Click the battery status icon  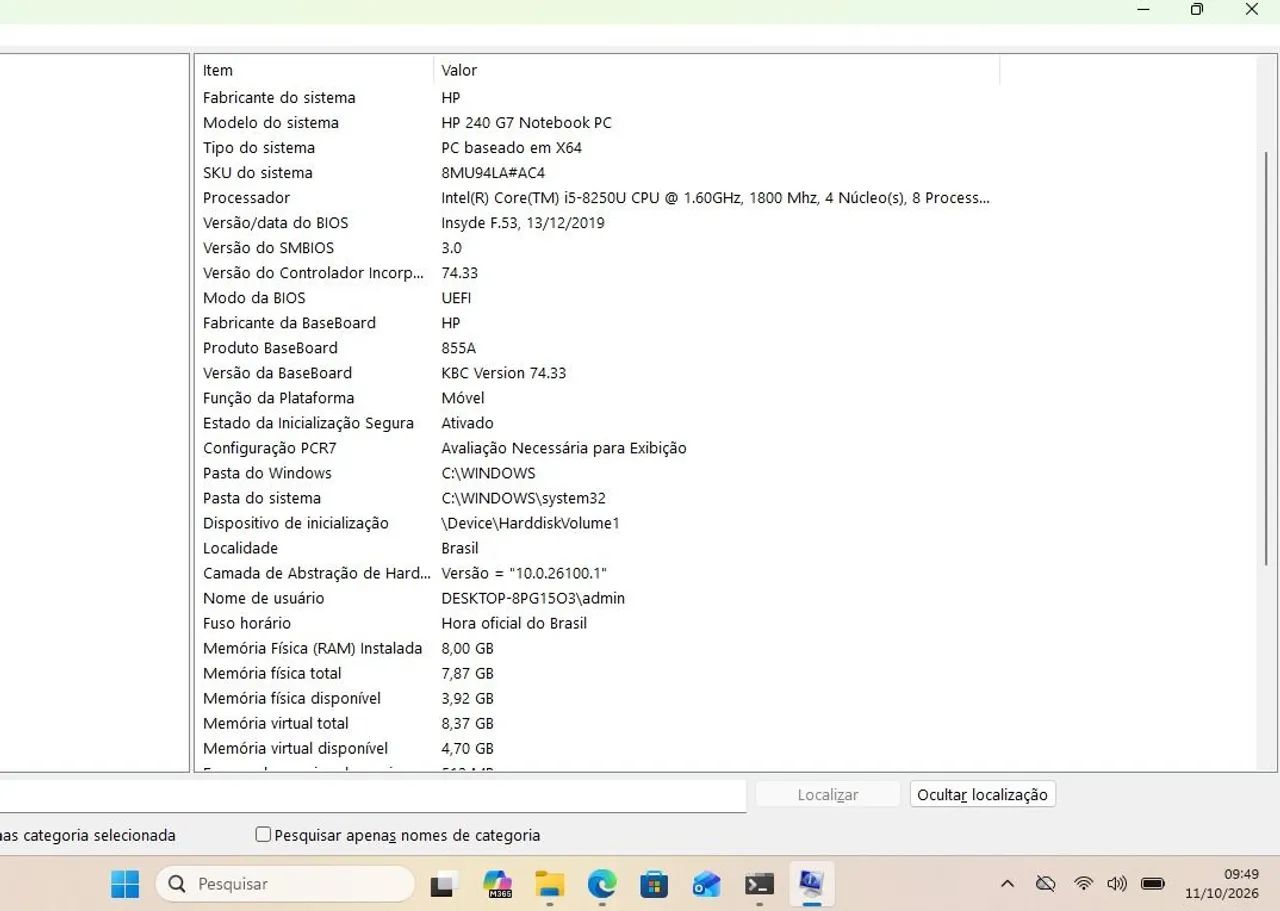(x=1153, y=884)
